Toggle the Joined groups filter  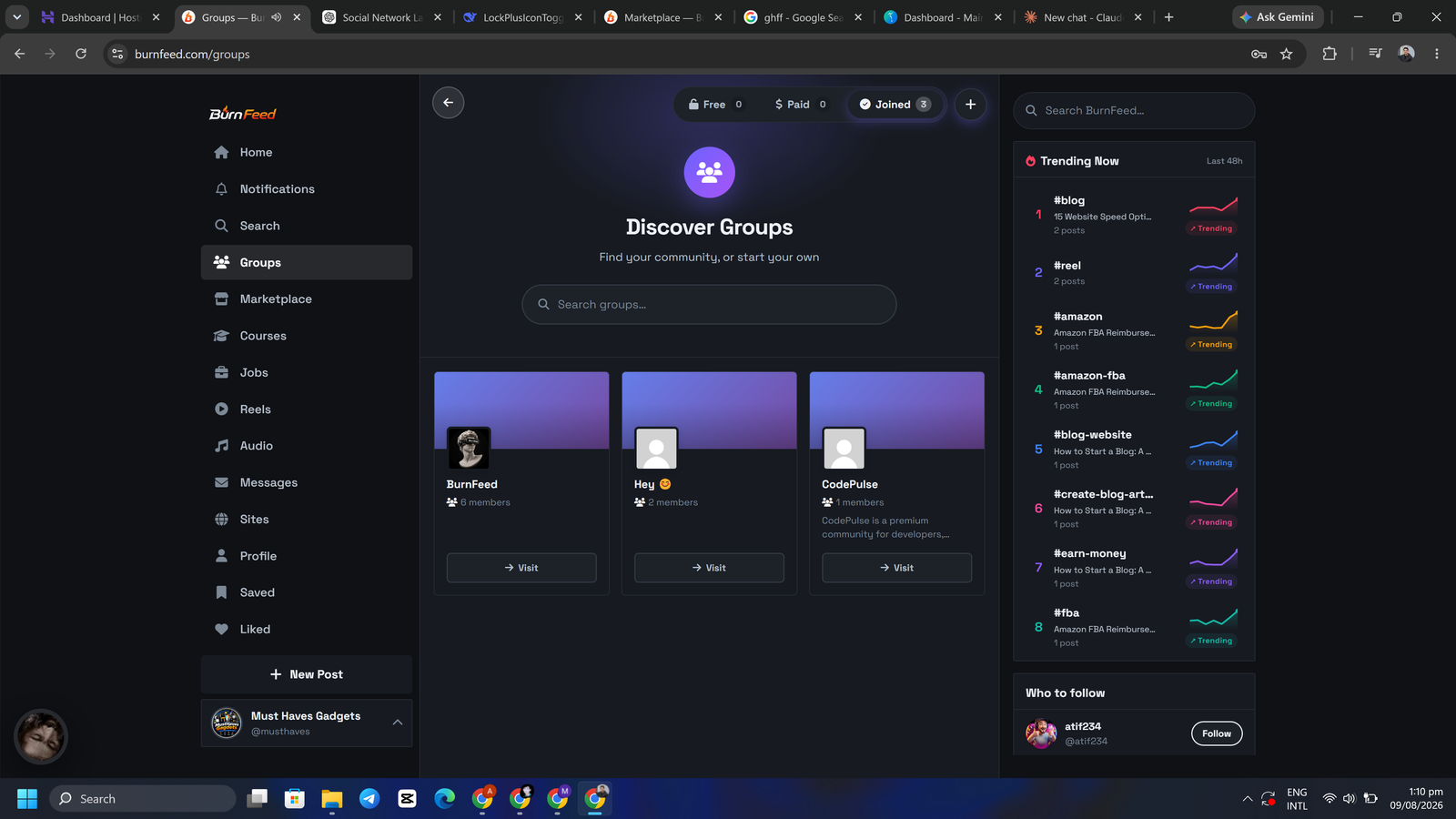895,105
